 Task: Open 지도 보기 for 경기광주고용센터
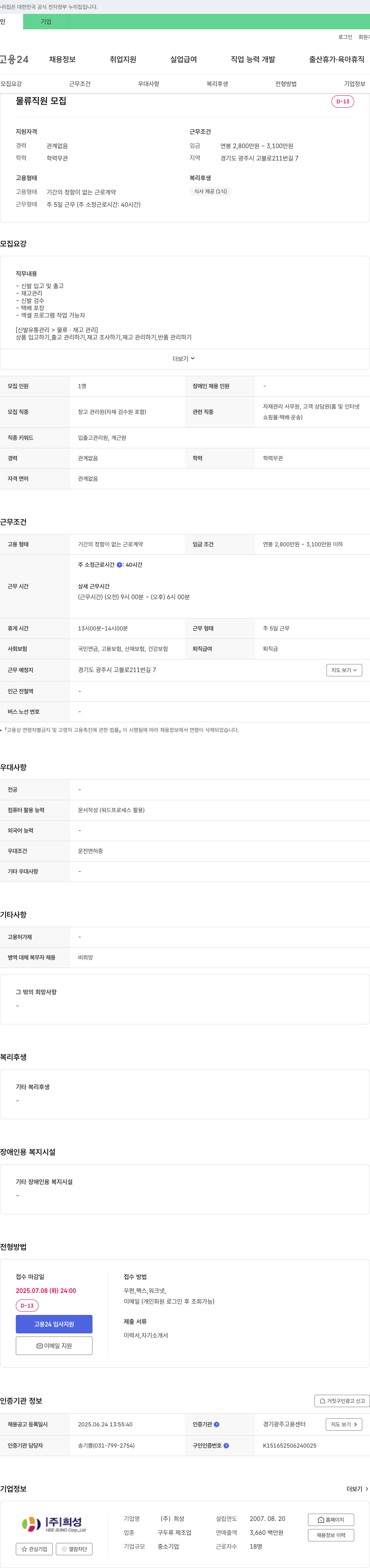tap(344, 1424)
